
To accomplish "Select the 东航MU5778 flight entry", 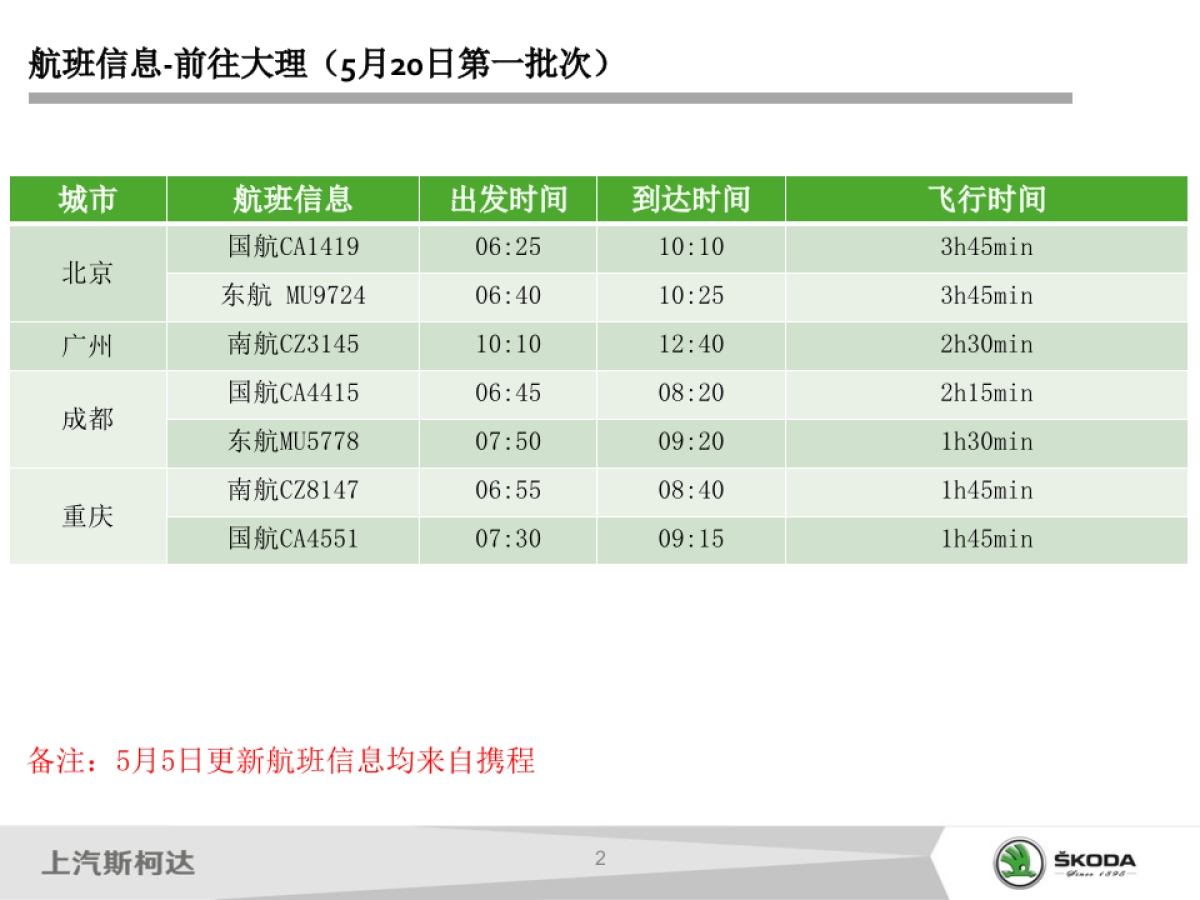I will (x=291, y=441).
